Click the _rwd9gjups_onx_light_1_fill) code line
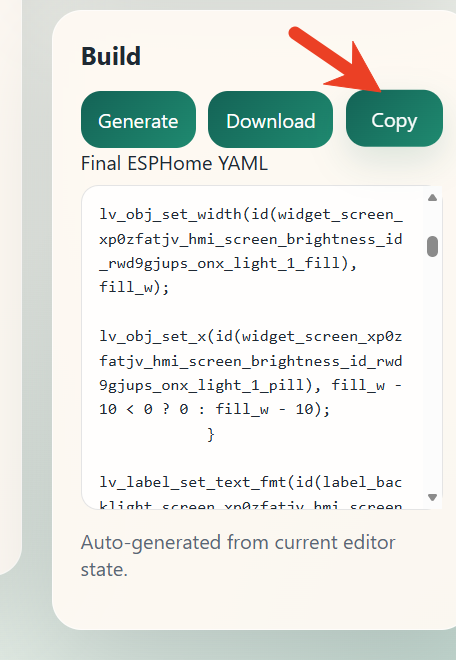Screen dimensions: 456x660 228,263
